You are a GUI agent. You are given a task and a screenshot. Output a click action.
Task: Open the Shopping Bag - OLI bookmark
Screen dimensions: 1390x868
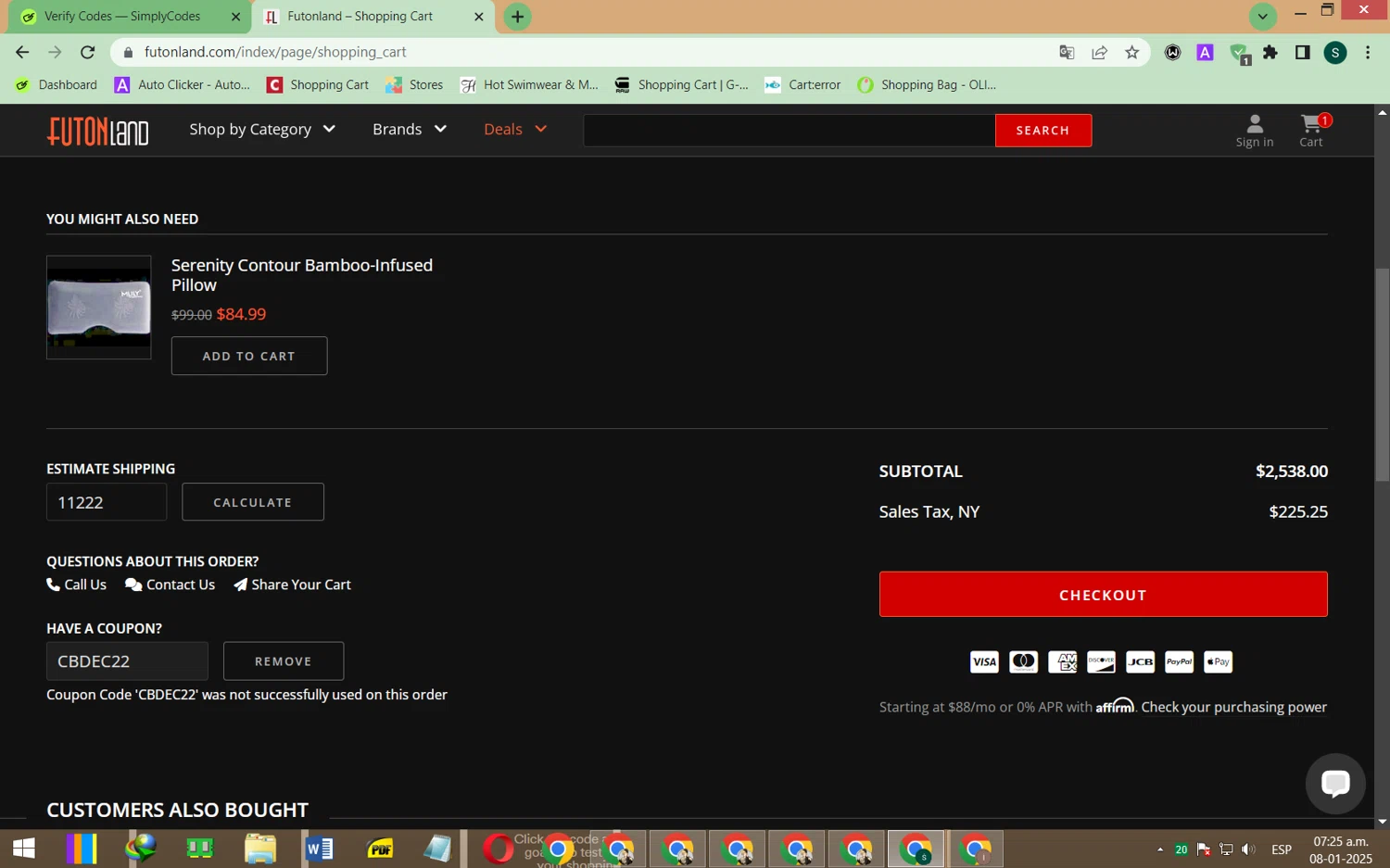coord(927,85)
